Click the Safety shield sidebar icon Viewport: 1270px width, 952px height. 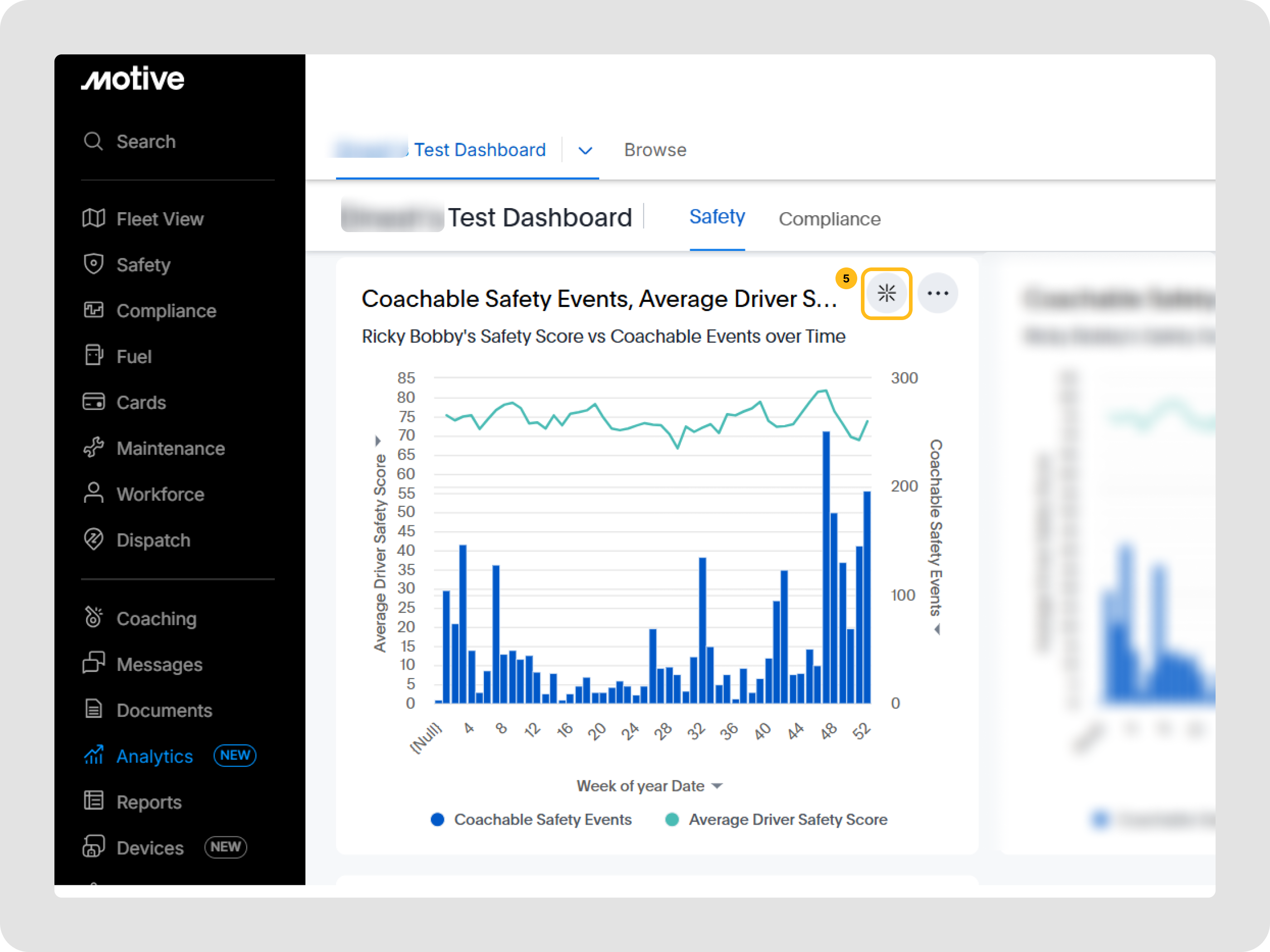(x=93, y=264)
